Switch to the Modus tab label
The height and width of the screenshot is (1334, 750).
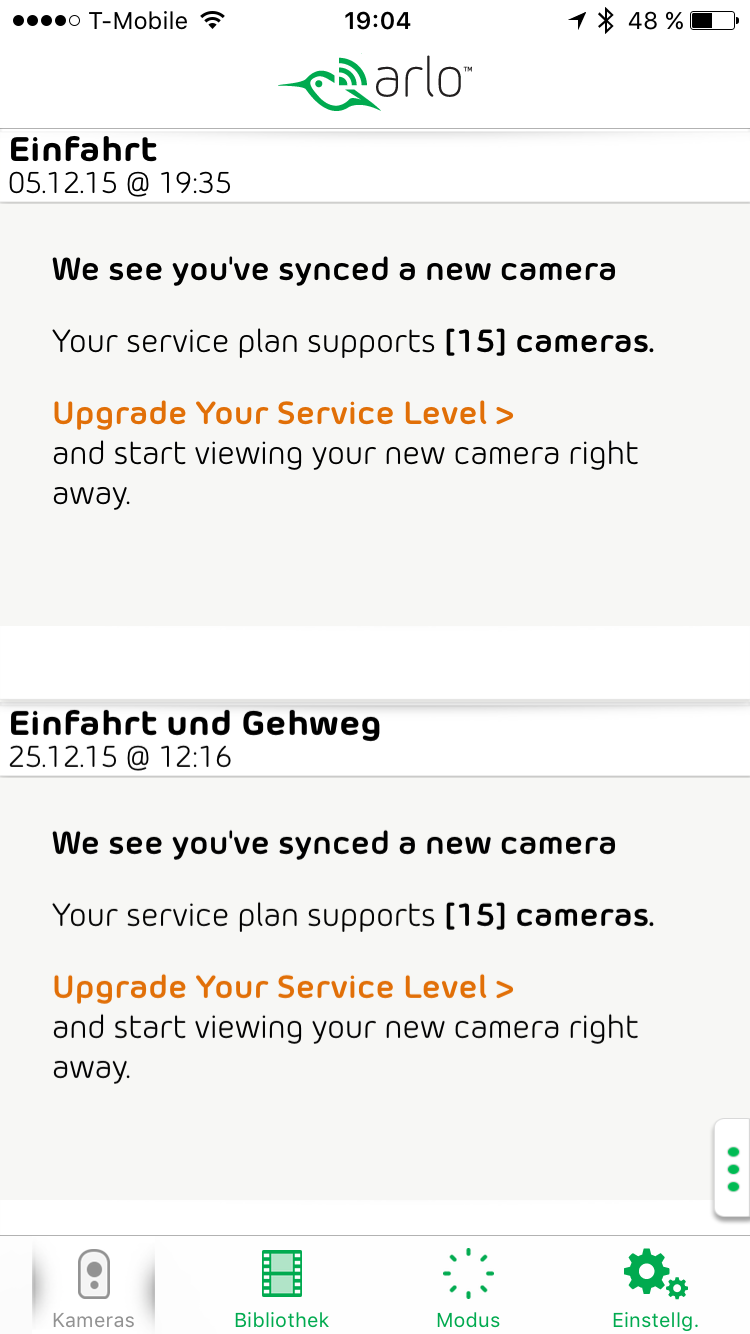pyautogui.click(x=468, y=1320)
